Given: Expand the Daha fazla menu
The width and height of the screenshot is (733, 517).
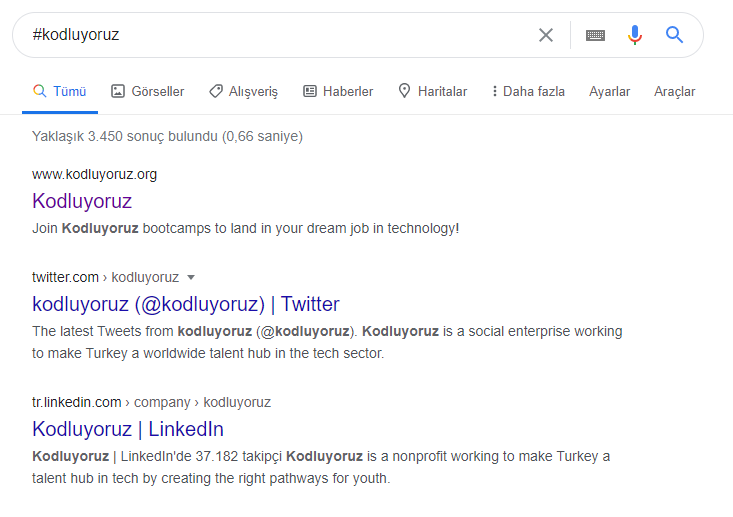Looking at the screenshot, I should tap(528, 91).
